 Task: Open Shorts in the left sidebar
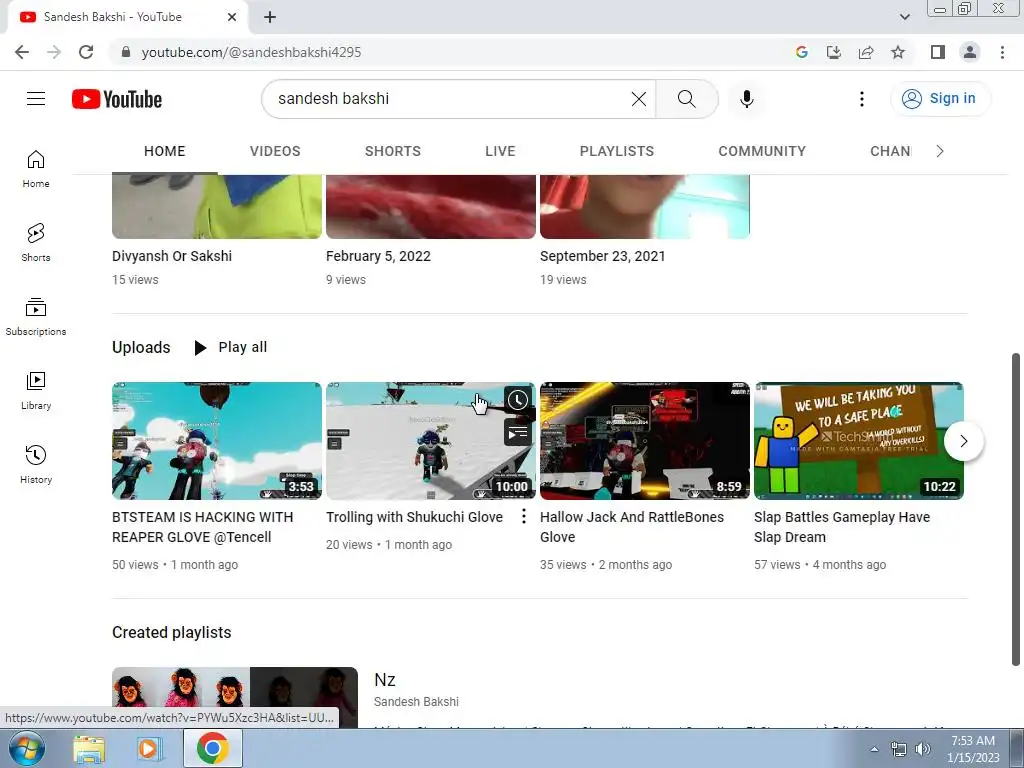[36, 243]
